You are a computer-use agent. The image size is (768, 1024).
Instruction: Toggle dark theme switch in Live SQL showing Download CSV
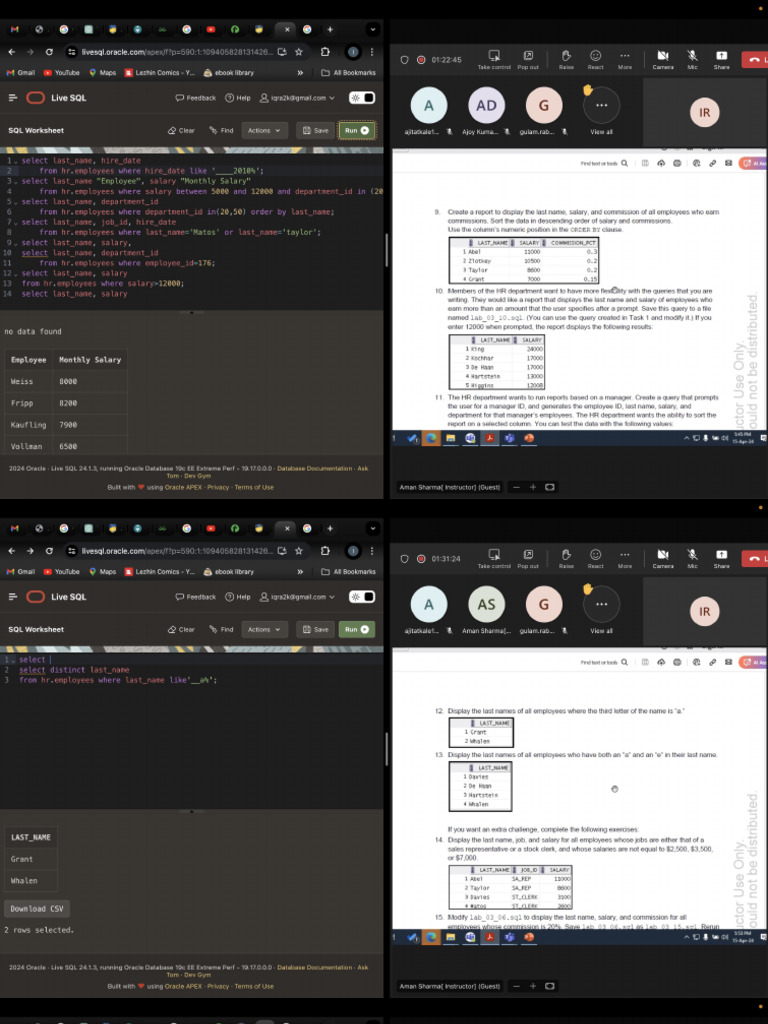(362, 596)
